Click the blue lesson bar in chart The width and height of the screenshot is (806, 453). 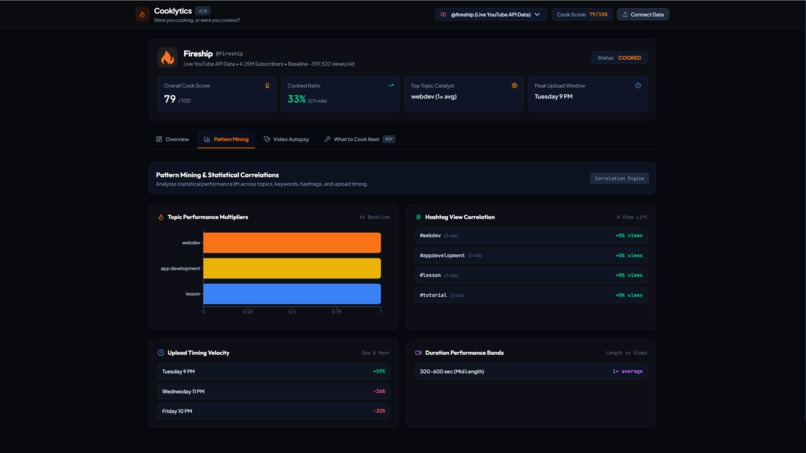tap(292, 294)
